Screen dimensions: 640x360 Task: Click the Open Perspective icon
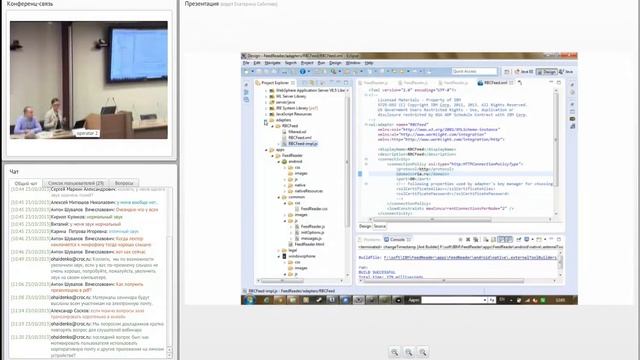coord(507,71)
